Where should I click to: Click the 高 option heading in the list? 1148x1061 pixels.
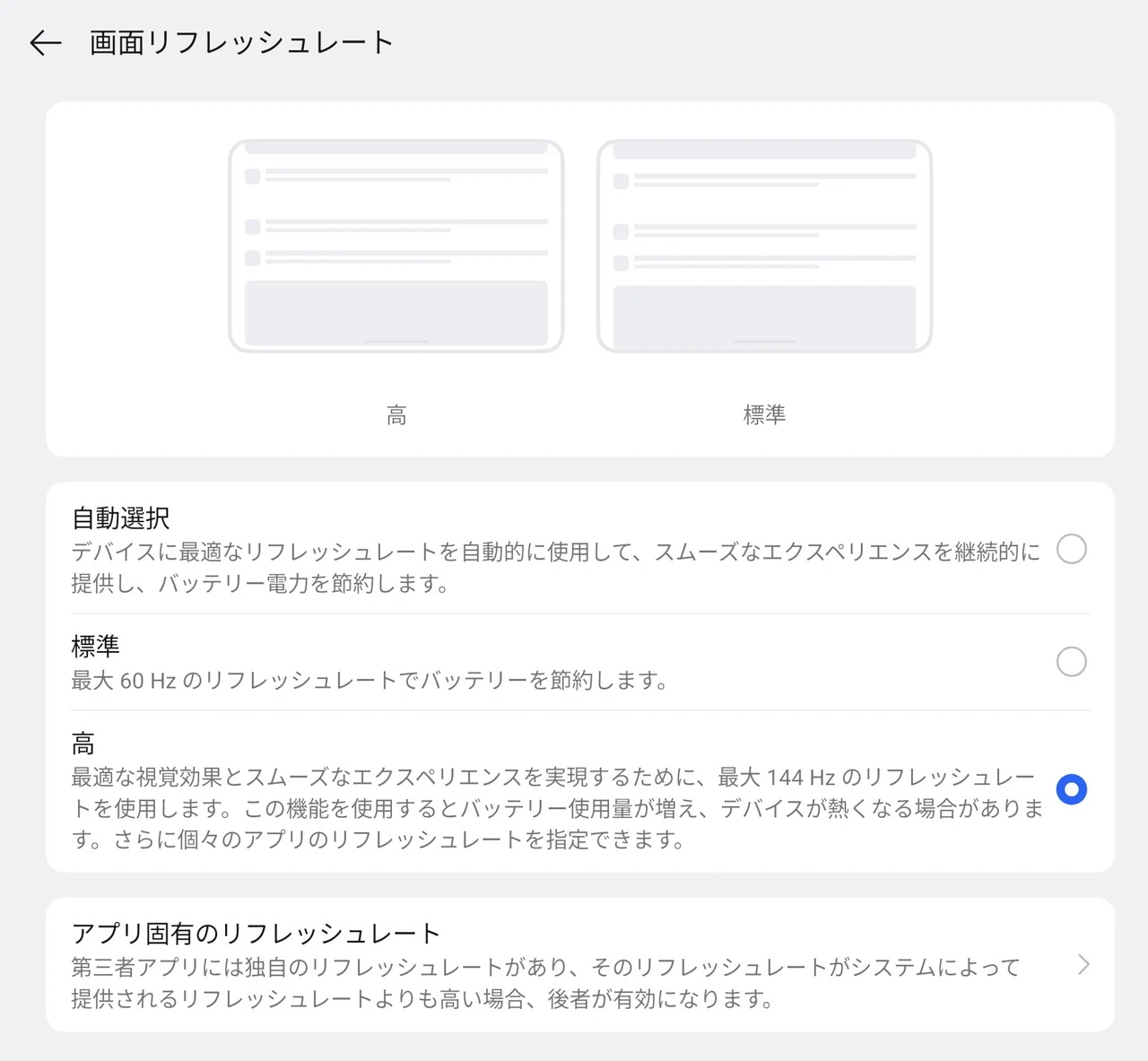point(83,744)
